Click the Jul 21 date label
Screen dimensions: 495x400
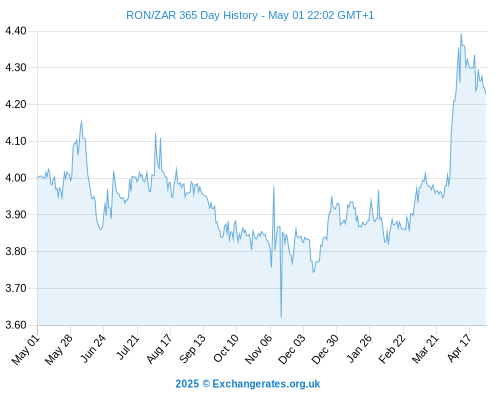pos(127,347)
